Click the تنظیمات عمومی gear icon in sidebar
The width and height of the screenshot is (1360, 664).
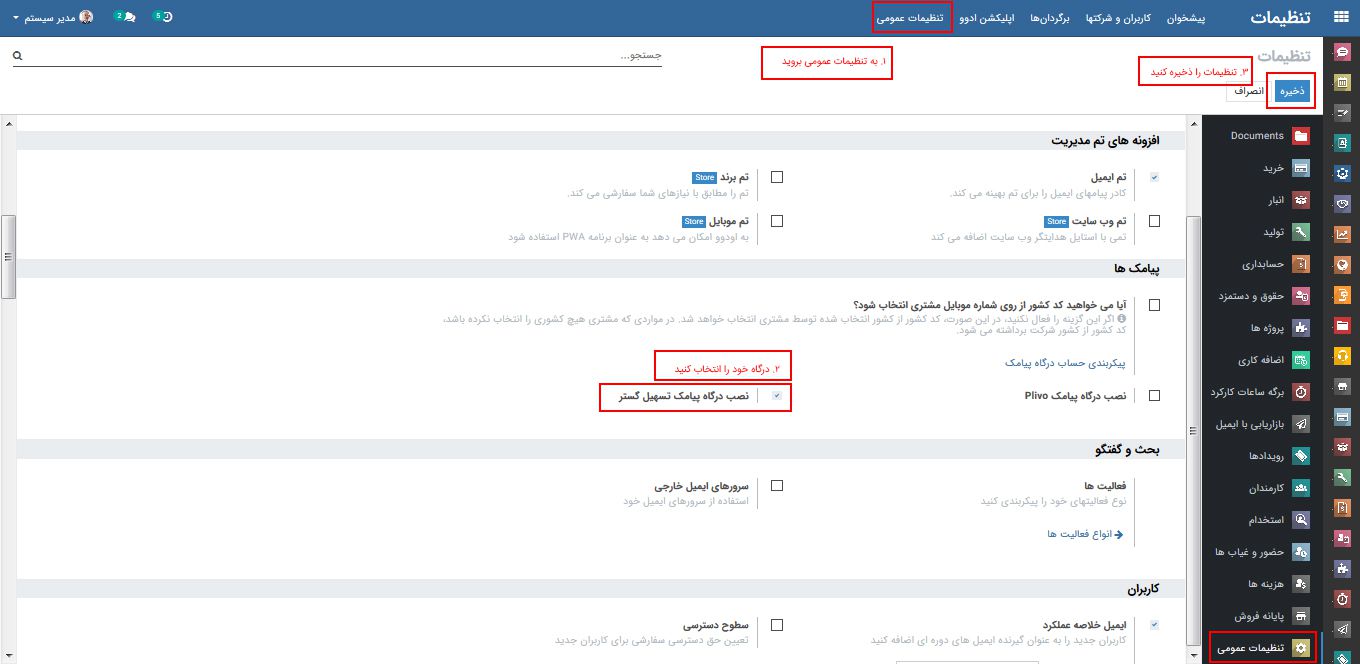1300,648
